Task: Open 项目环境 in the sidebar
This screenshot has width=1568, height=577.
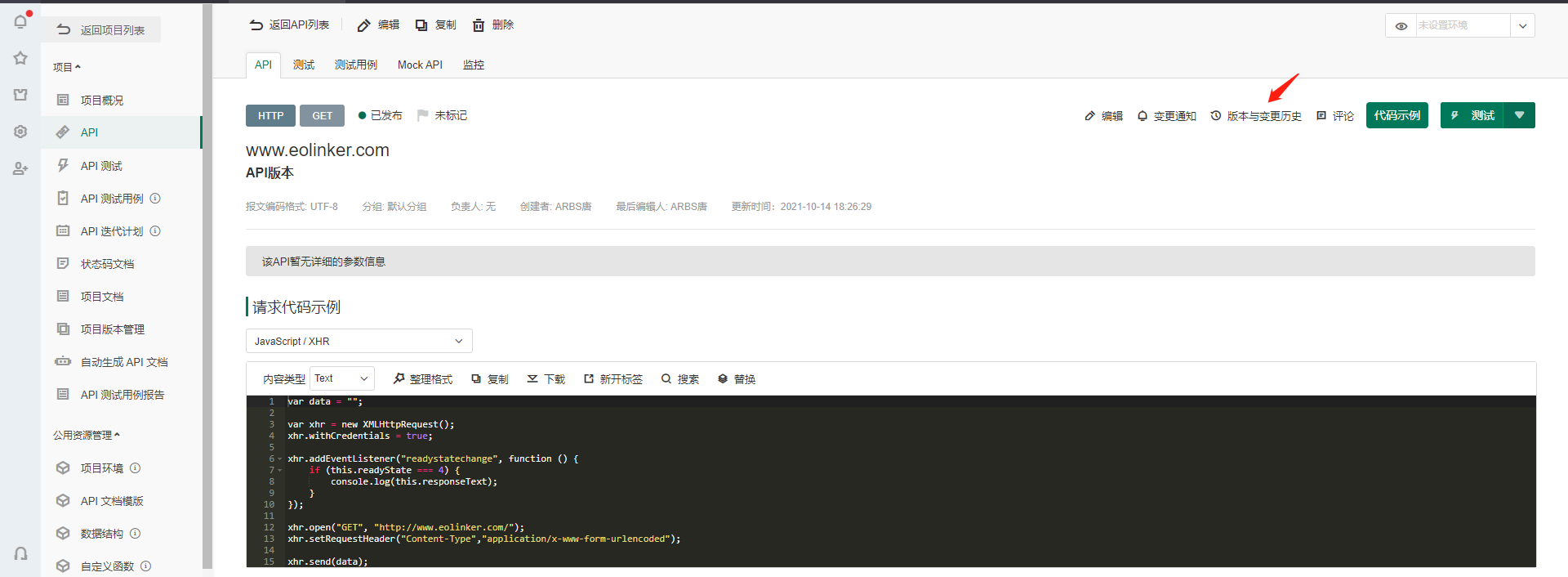Action: (102, 468)
